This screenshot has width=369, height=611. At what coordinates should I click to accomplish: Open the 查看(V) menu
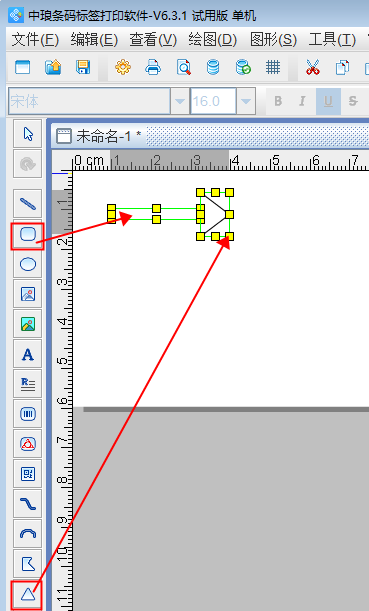click(x=153, y=39)
